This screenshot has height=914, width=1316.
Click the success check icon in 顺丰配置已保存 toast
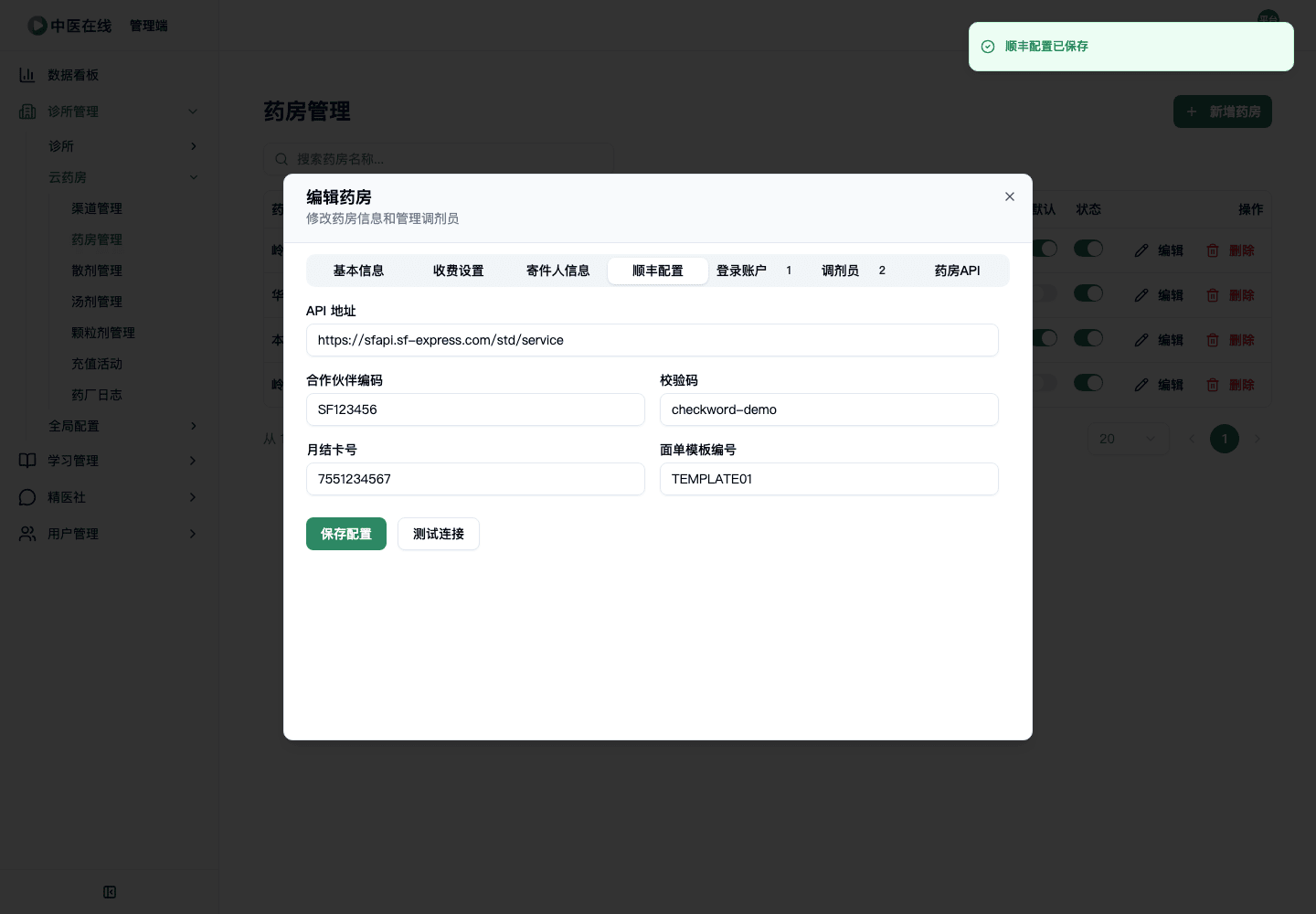point(988,47)
